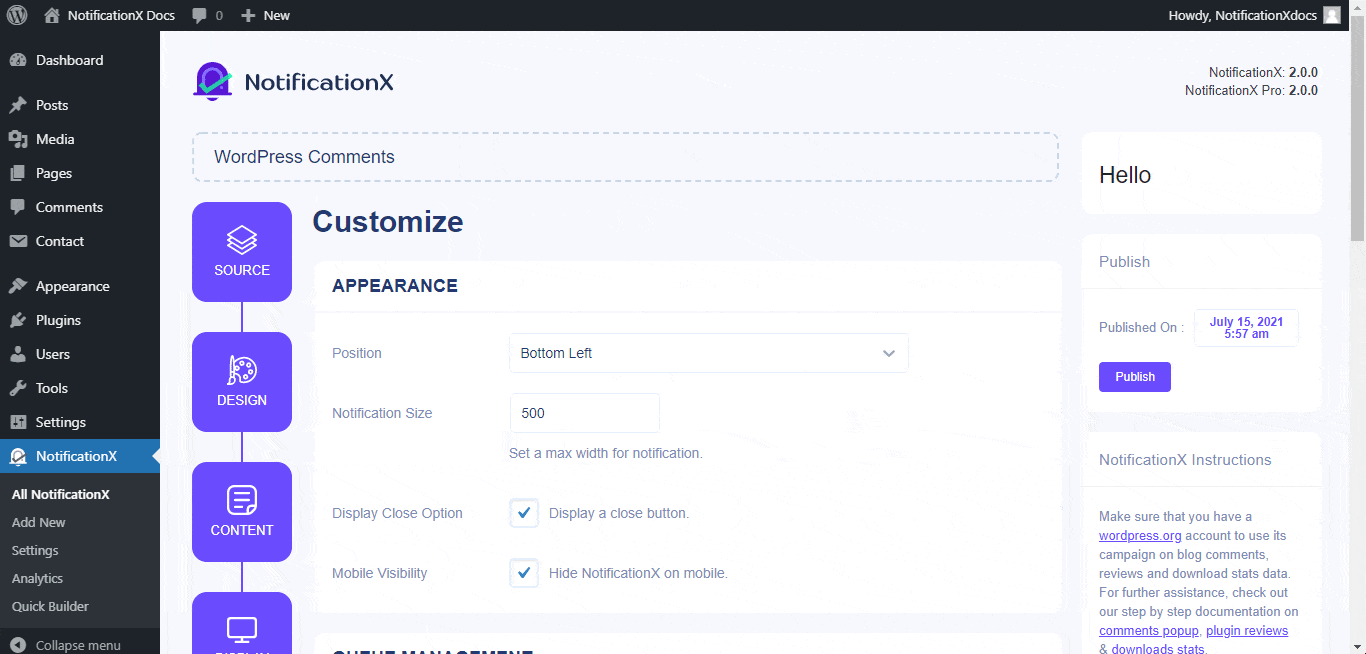Go to the DESIGN step palette icon
Screen dimensions: 1366x654
242,370
